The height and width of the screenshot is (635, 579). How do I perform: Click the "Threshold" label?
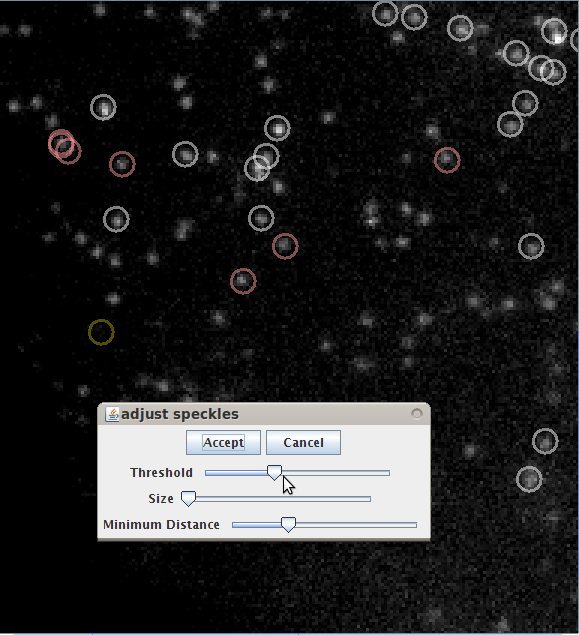coord(161,473)
